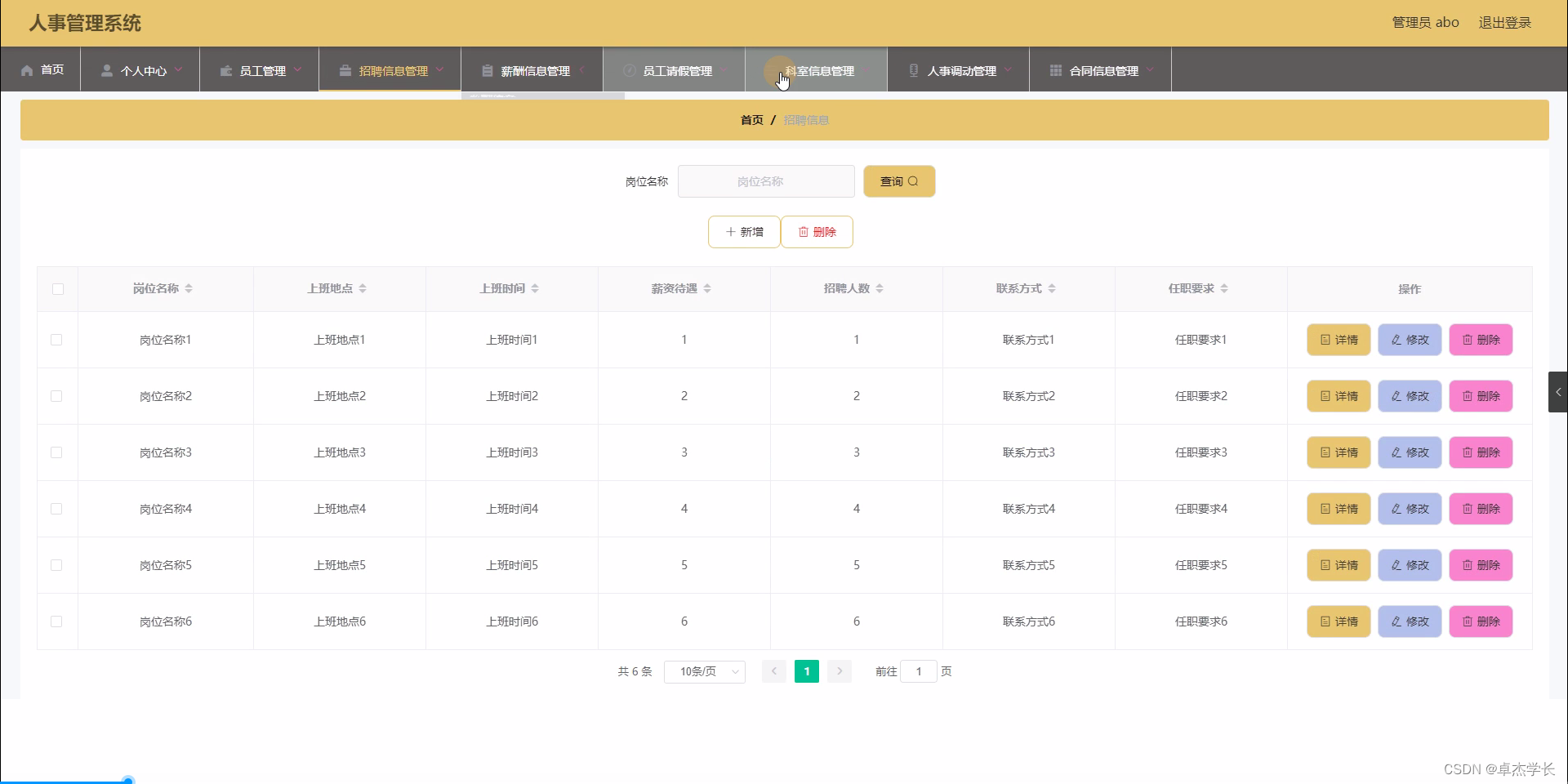Click the plus icon on 新增 button

click(x=732, y=232)
